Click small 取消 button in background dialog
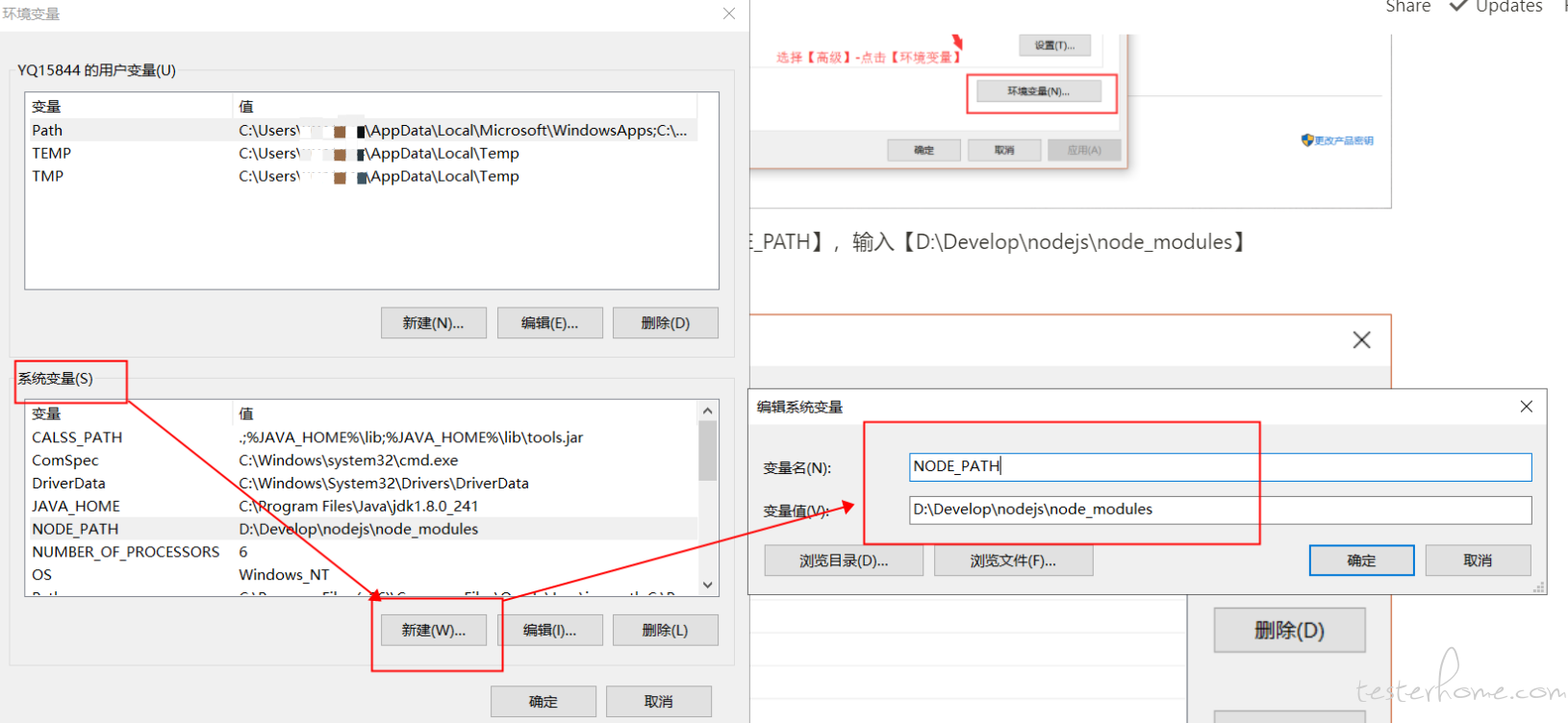1568x723 pixels. tap(1004, 150)
